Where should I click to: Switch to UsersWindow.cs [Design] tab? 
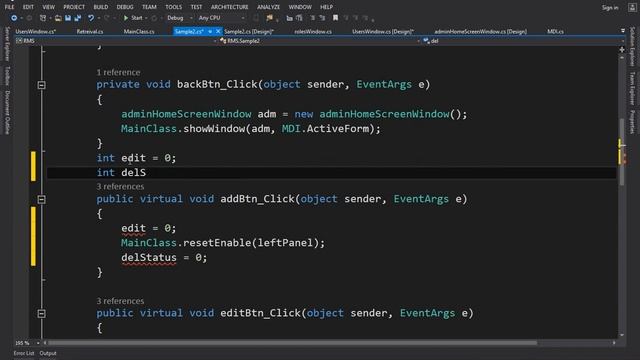point(383,31)
